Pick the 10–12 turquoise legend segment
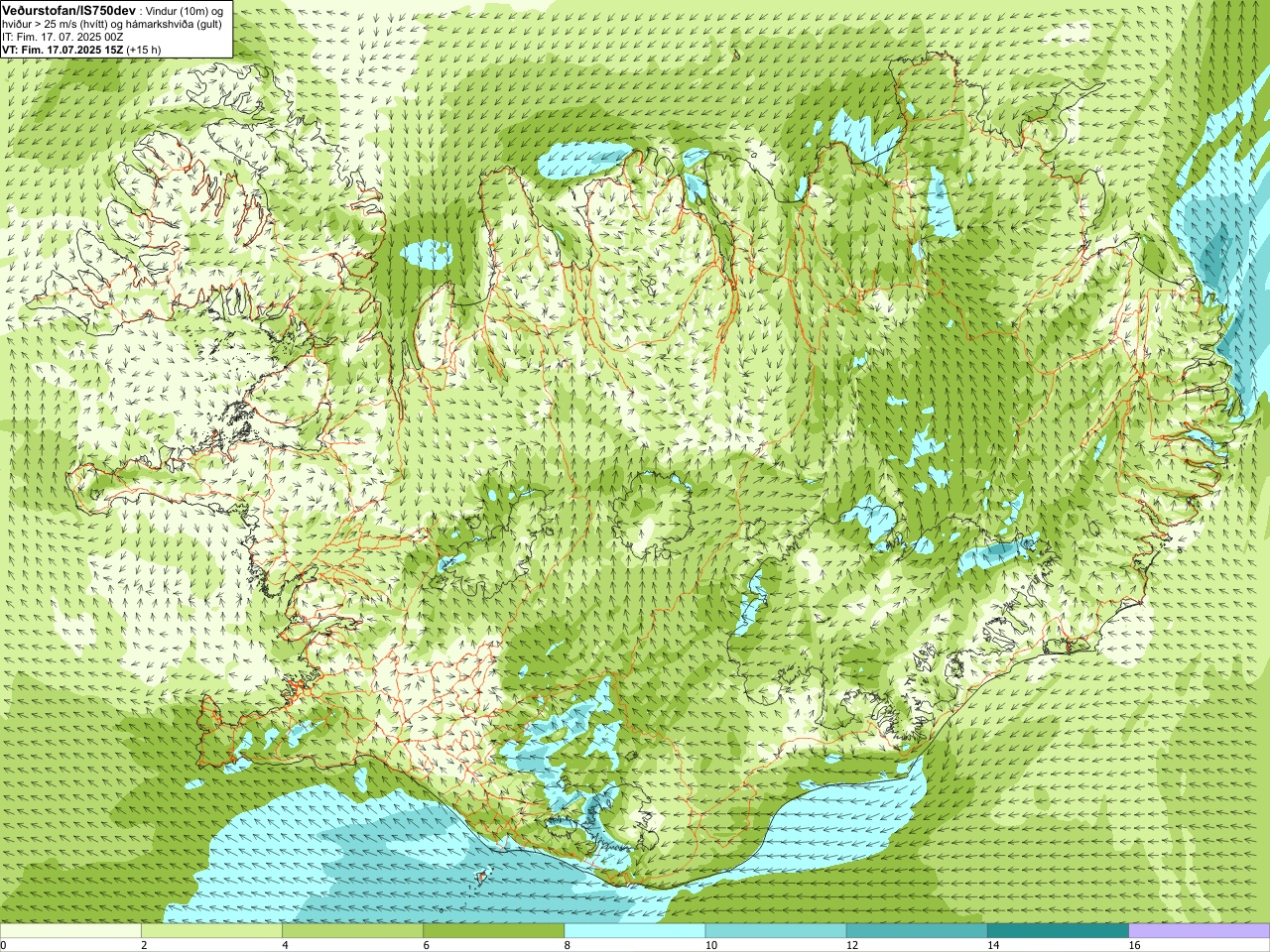The height and width of the screenshot is (952, 1270). coord(776,931)
